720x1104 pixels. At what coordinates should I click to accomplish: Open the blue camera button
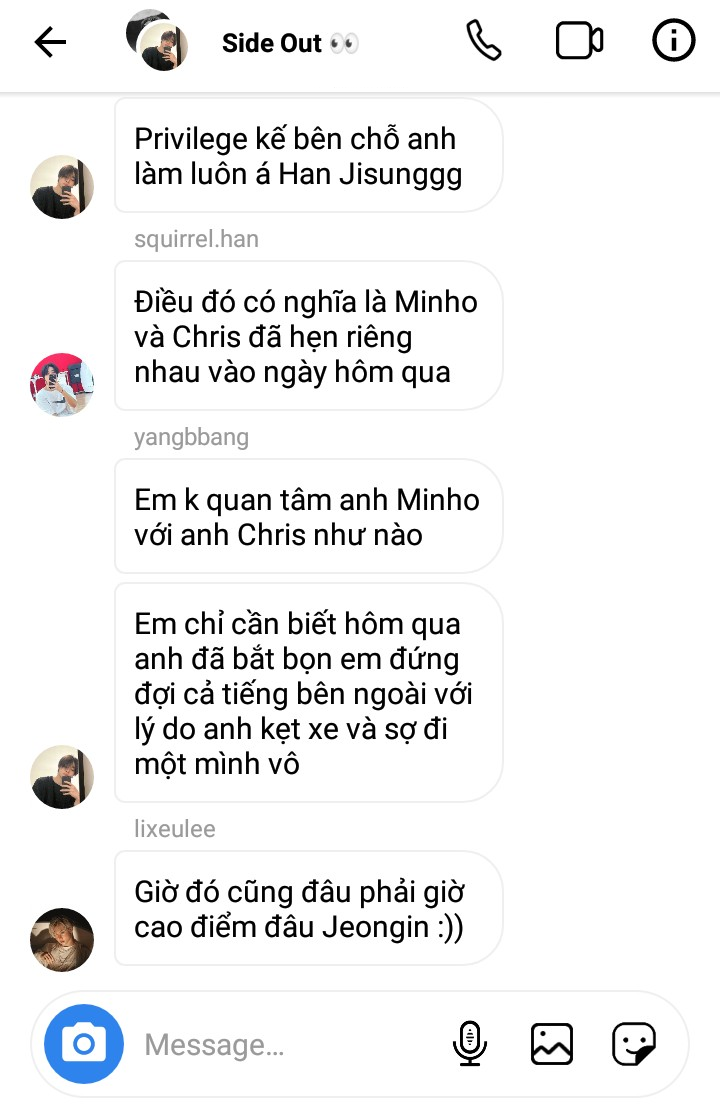84,1043
